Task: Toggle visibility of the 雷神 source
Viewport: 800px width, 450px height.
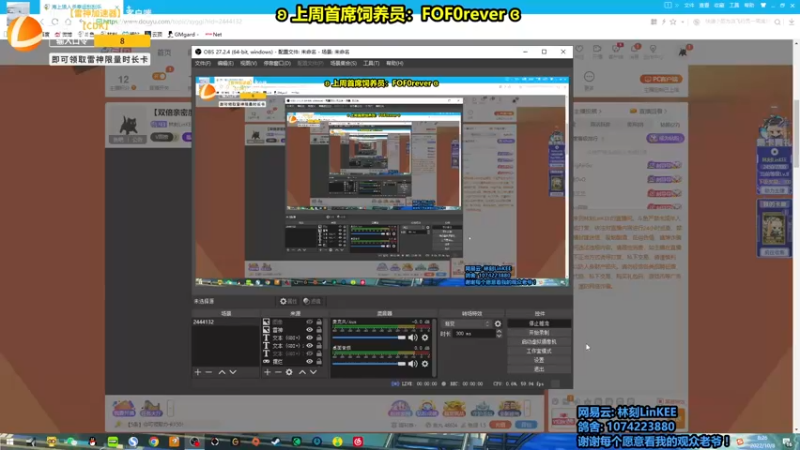Action: click(309, 330)
